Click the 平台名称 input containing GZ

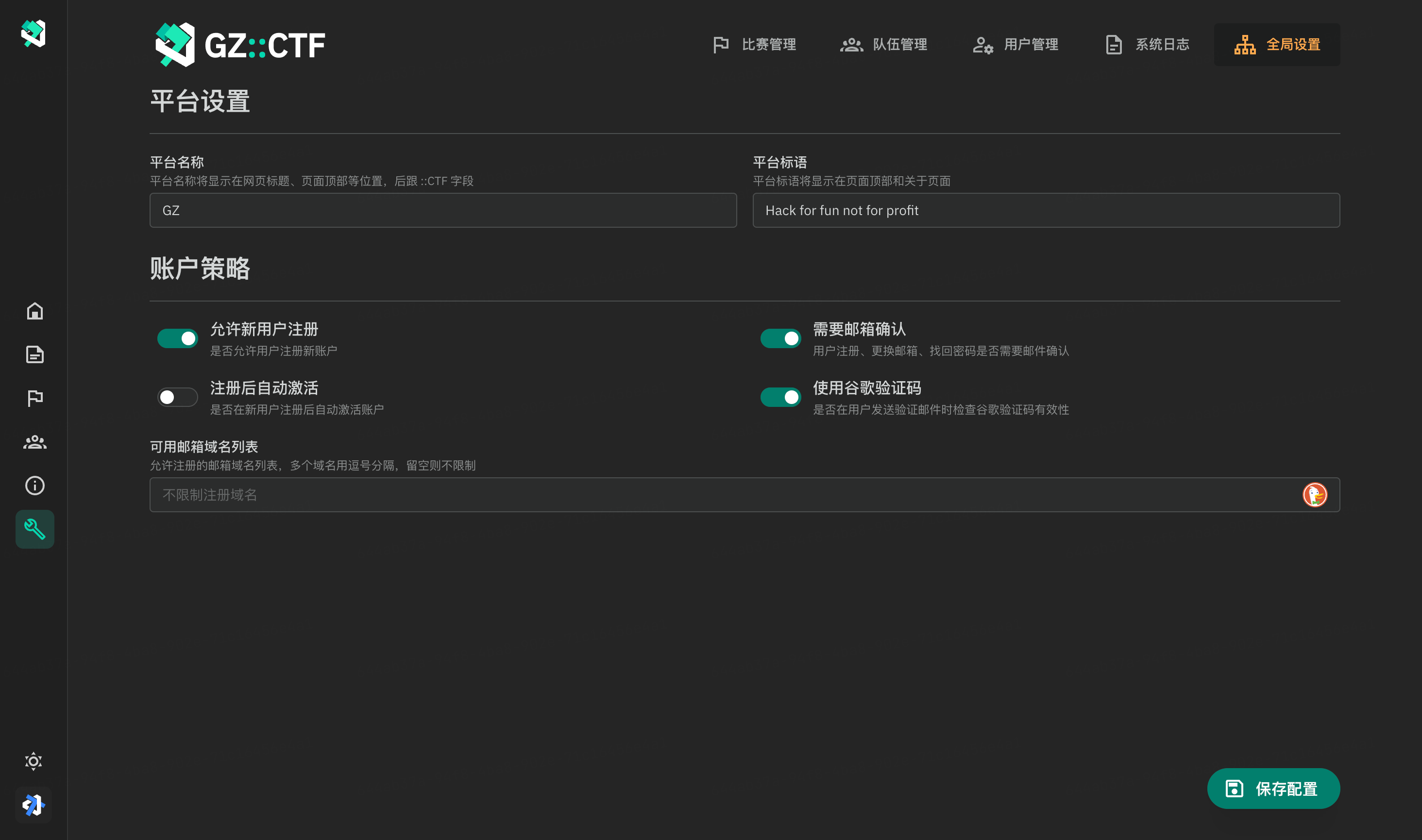pyautogui.click(x=443, y=211)
